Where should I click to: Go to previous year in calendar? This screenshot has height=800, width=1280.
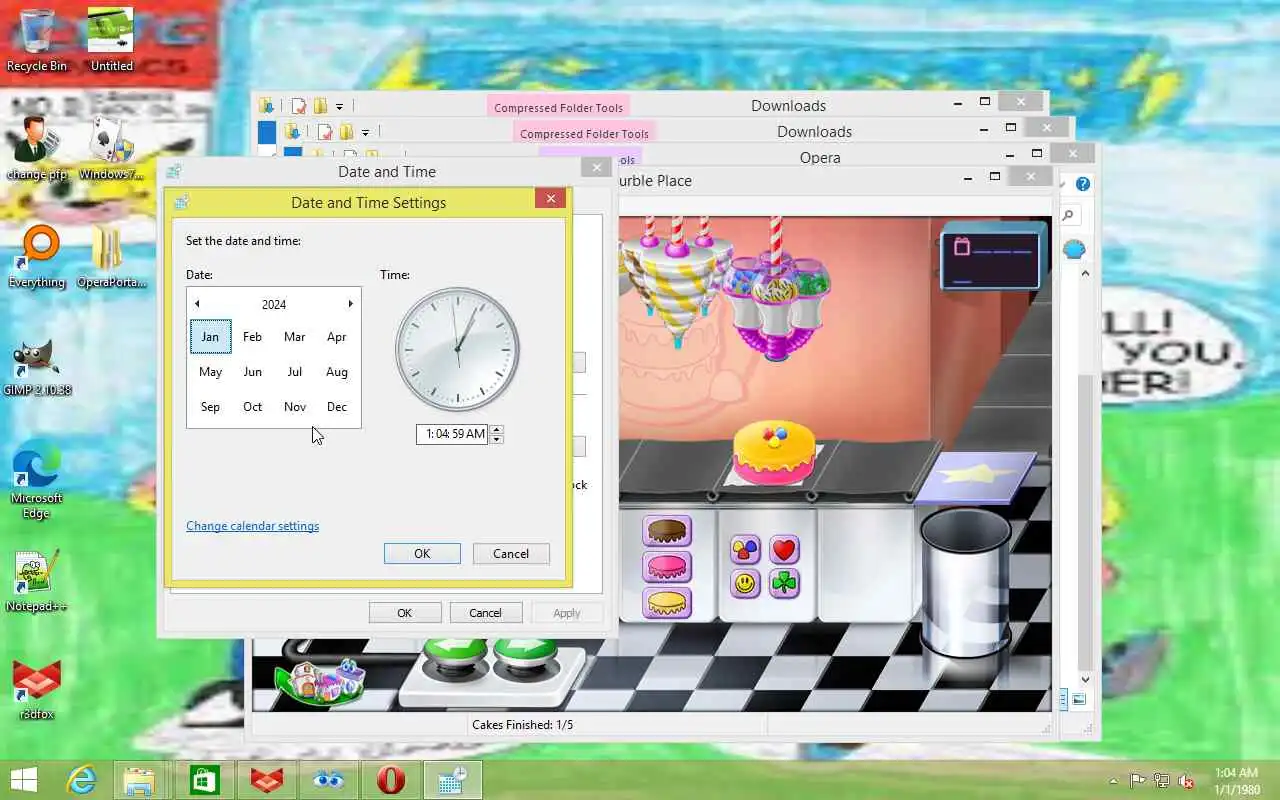[197, 304]
